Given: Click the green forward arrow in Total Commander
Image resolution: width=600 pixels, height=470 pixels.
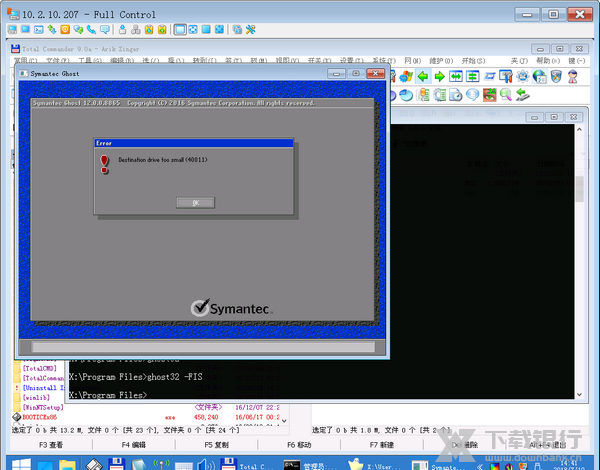Looking at the screenshot, I should (439, 77).
